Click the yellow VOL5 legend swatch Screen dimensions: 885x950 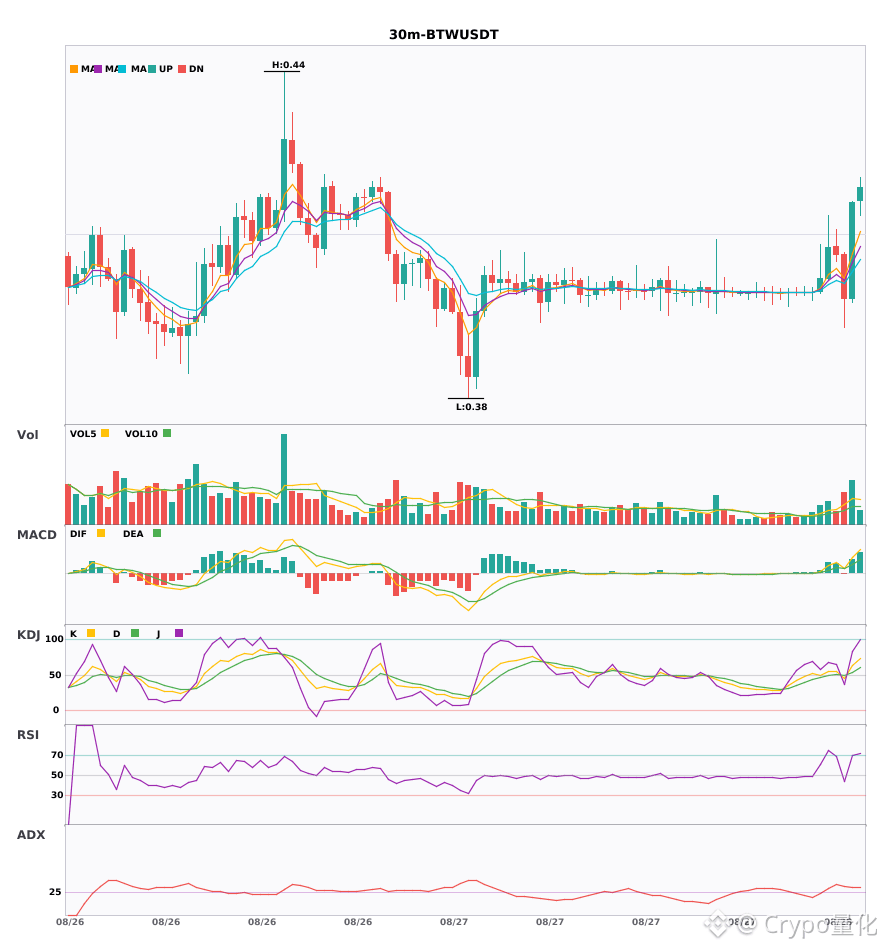105,433
